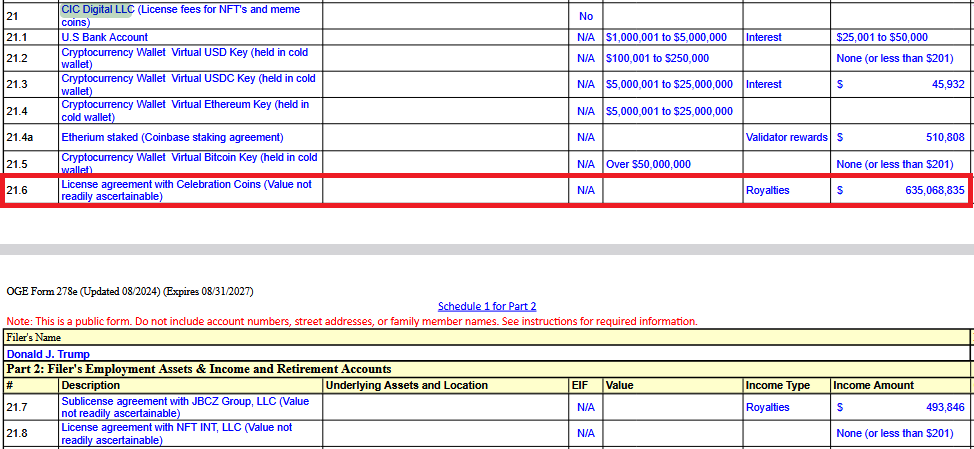The width and height of the screenshot is (974, 449).
Task: Click the red public form note
Action: point(352,321)
